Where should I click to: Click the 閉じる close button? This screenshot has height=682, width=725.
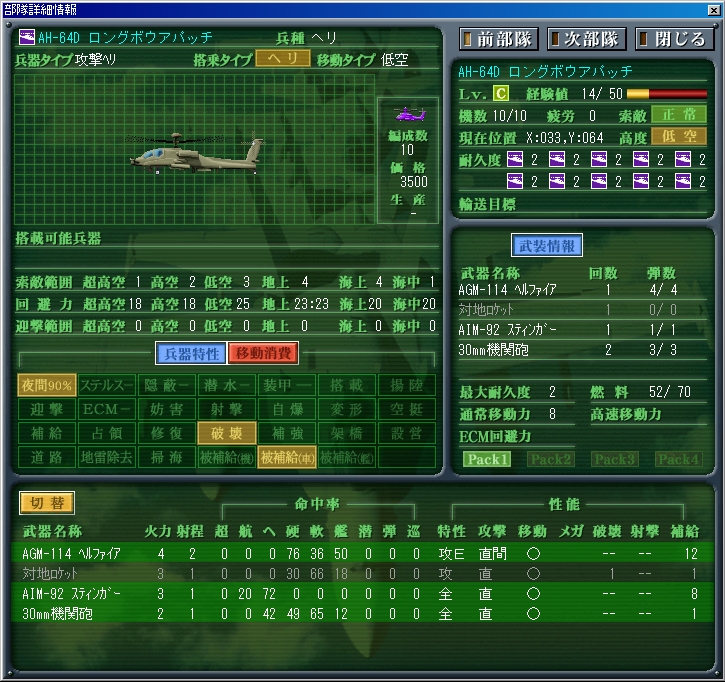tap(675, 39)
